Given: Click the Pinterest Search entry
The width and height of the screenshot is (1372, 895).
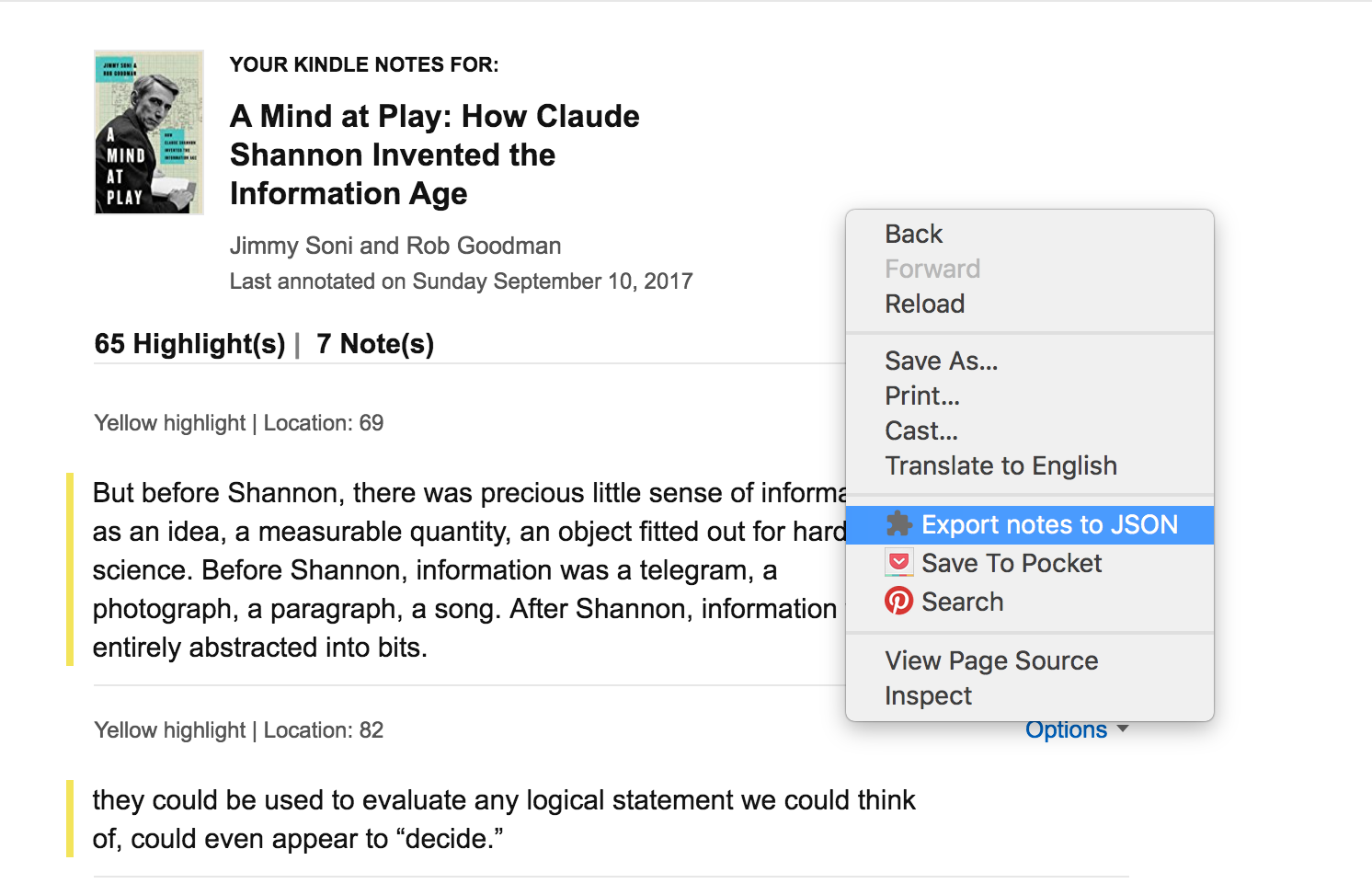Looking at the screenshot, I should 962,602.
